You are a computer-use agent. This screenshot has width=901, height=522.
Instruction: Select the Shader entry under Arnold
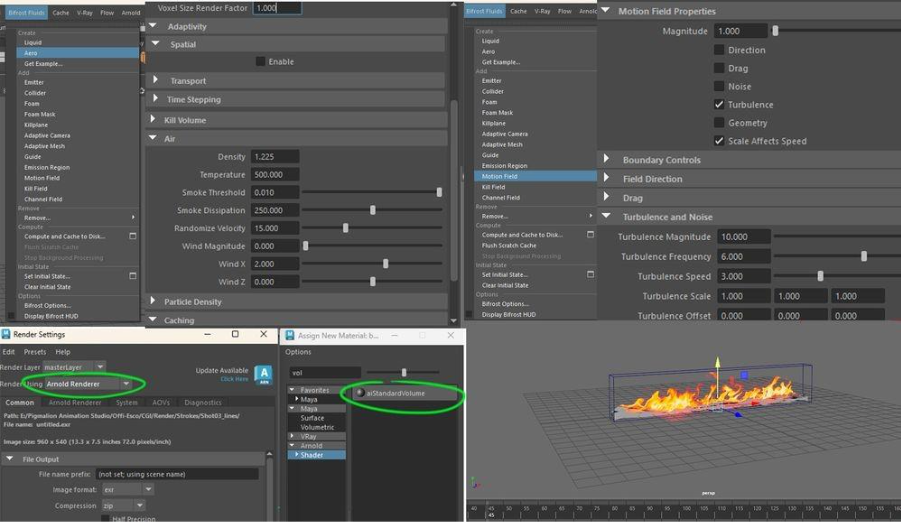[317, 455]
